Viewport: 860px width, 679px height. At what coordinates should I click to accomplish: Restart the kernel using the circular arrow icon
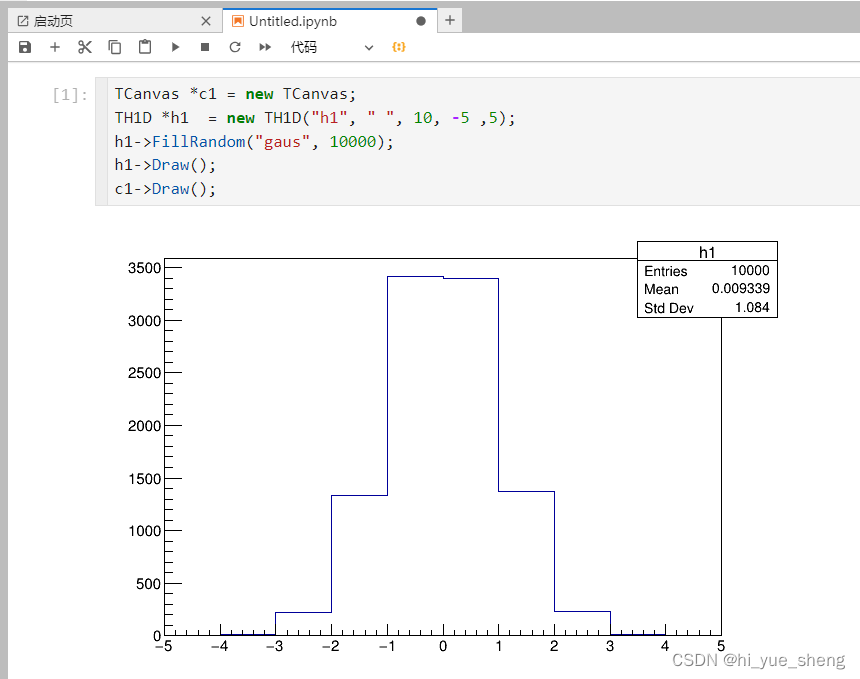(234, 46)
